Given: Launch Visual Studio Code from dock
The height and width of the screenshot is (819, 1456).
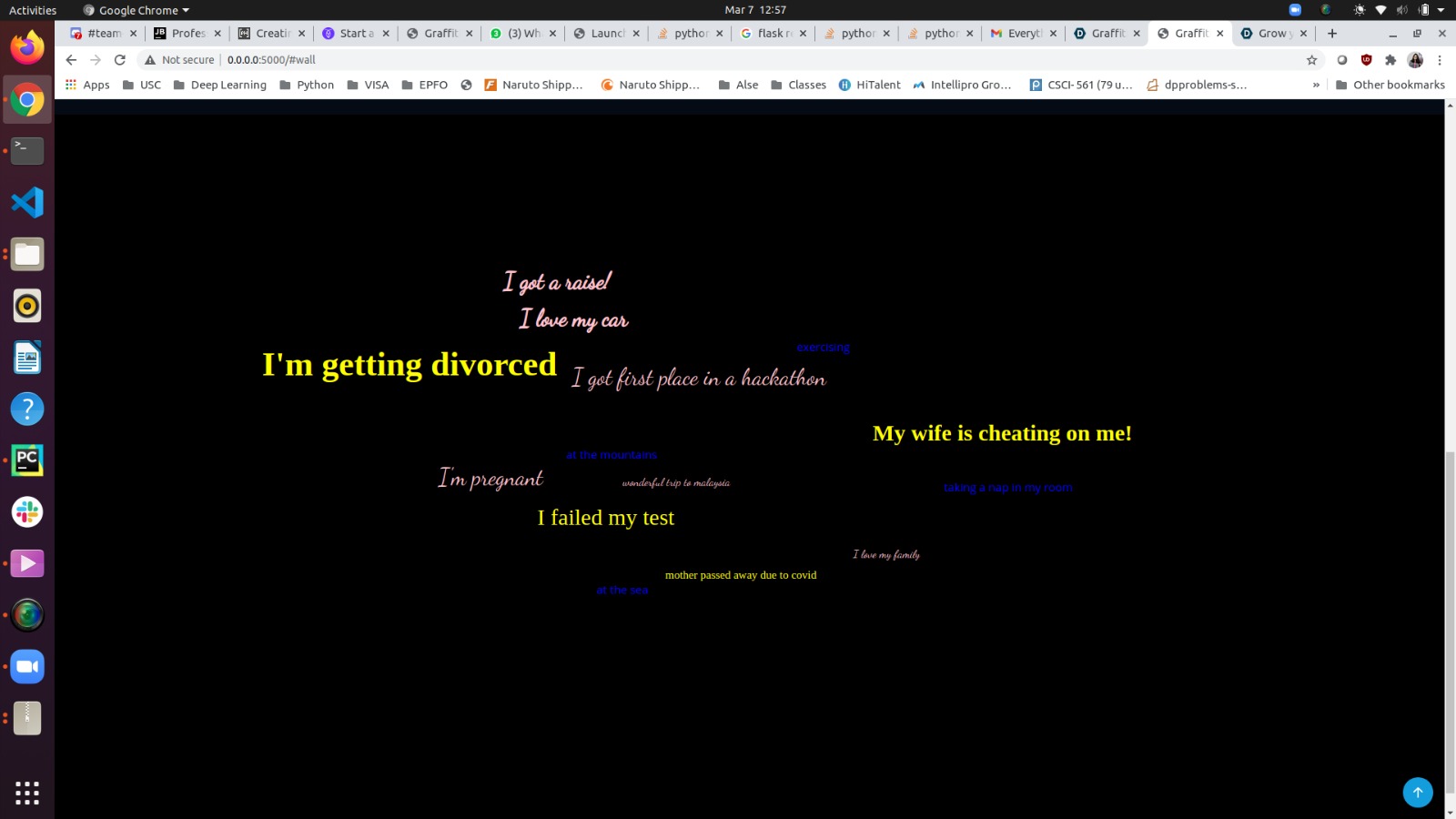Looking at the screenshot, I should [27, 202].
